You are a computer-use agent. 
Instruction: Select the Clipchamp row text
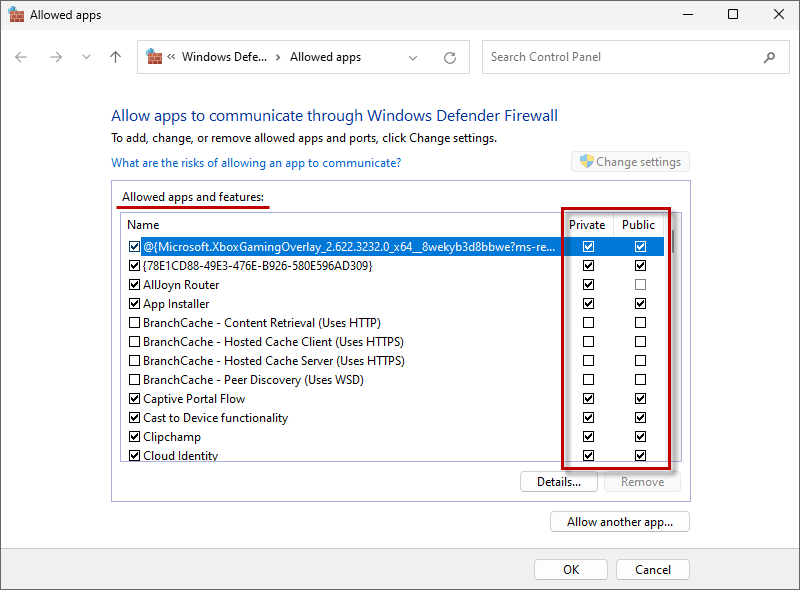click(x=172, y=437)
